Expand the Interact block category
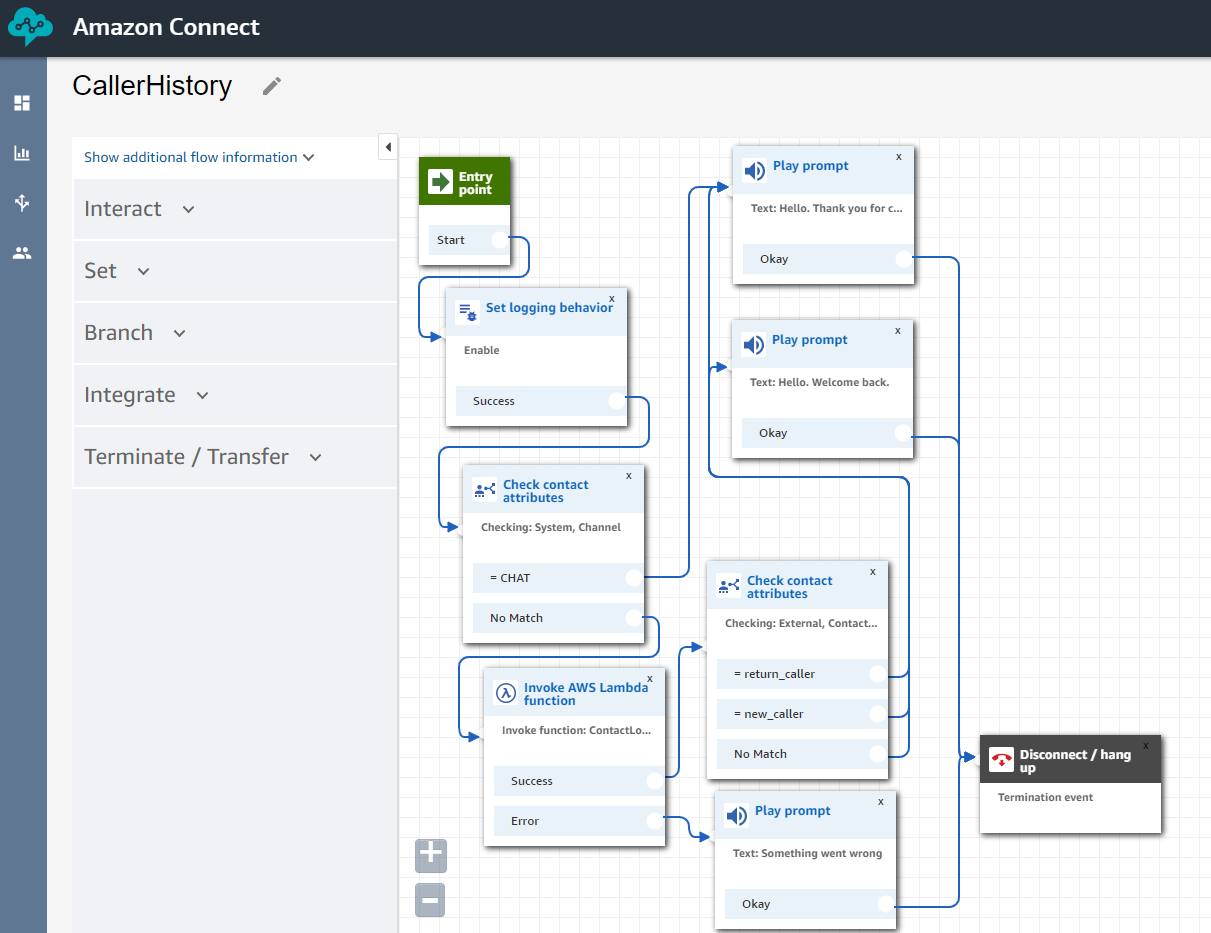Image resolution: width=1211 pixels, height=933 pixels. tap(235, 209)
